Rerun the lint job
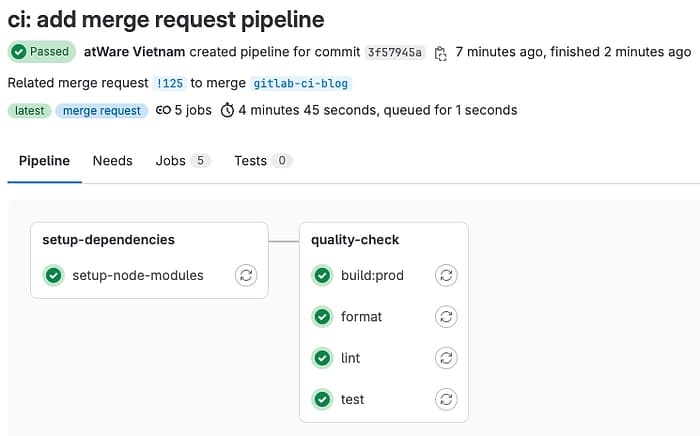 [446, 358]
